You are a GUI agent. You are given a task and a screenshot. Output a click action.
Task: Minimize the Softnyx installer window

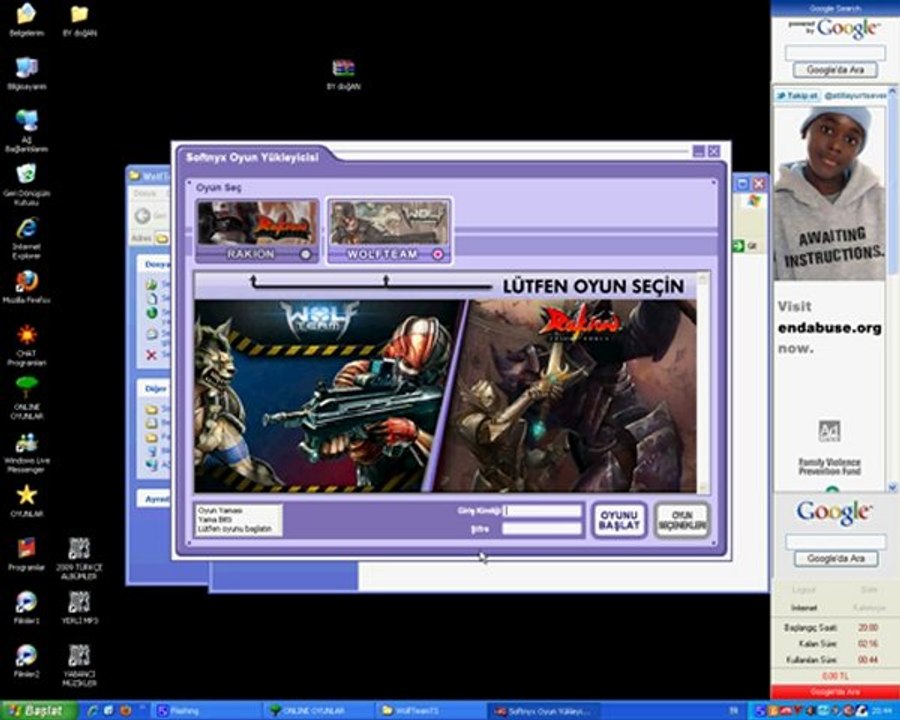pyautogui.click(x=699, y=151)
